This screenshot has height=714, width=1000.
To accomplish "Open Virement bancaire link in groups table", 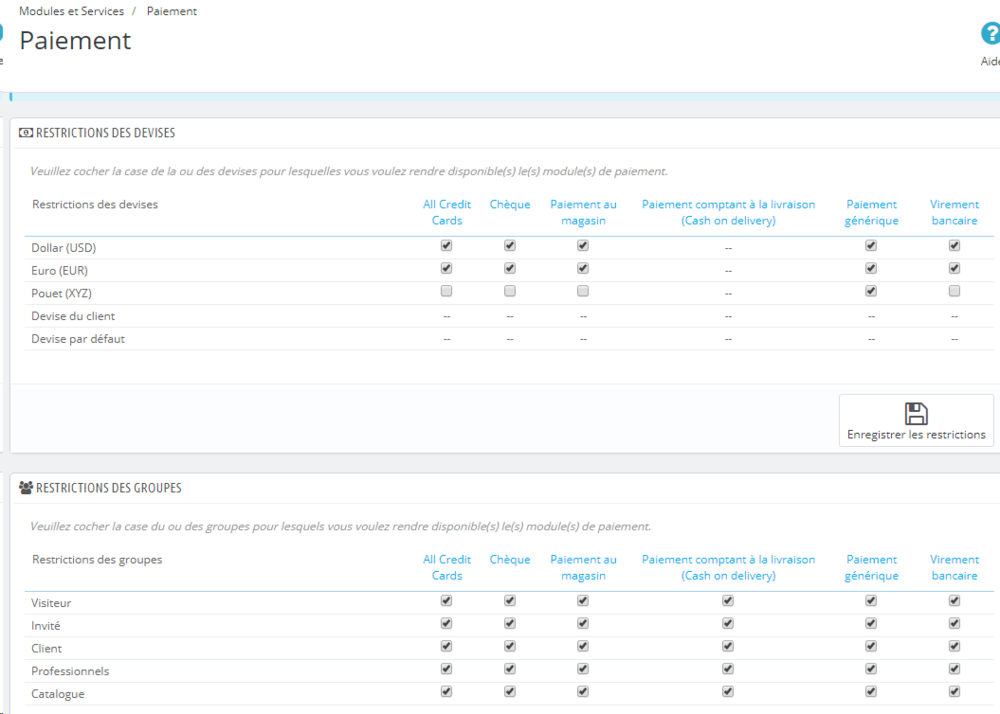I will tap(954, 567).
